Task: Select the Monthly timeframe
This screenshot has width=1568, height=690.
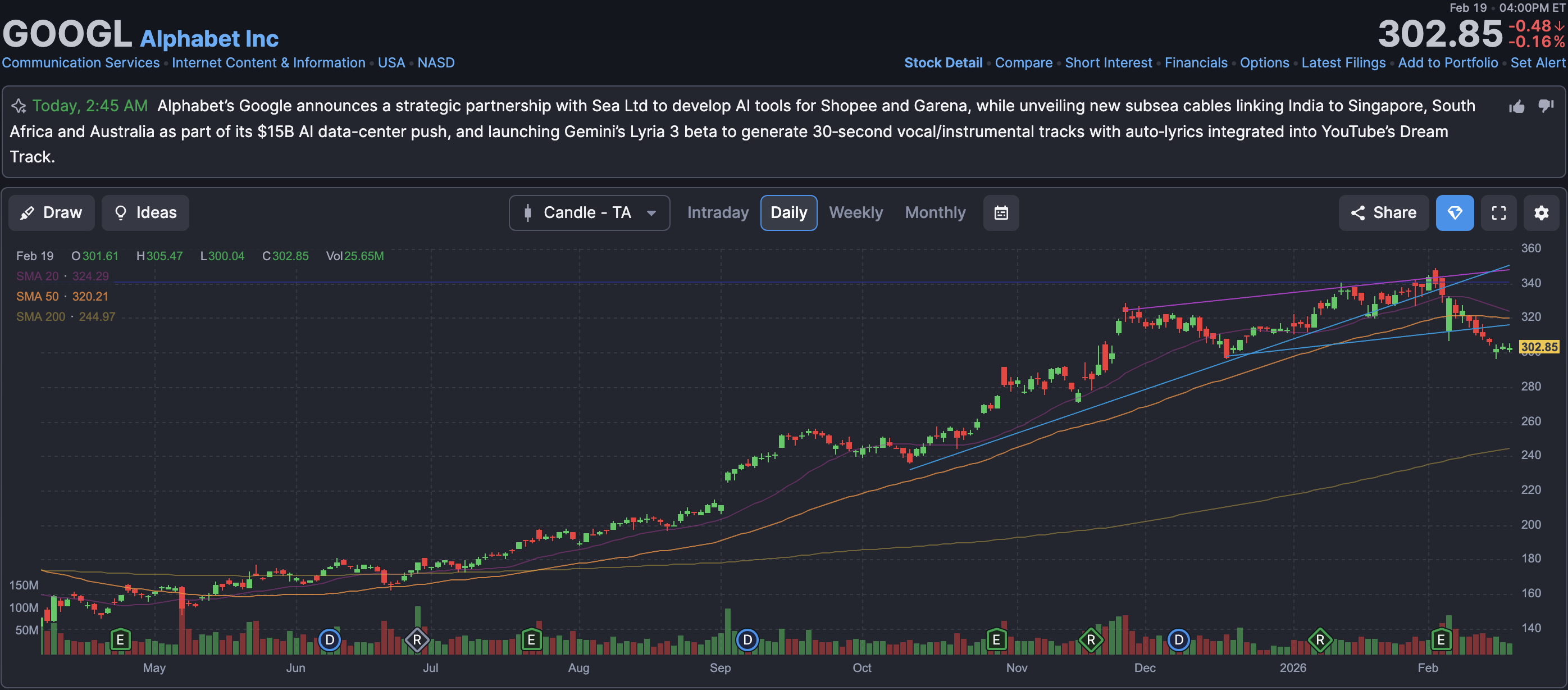Action: (x=935, y=212)
